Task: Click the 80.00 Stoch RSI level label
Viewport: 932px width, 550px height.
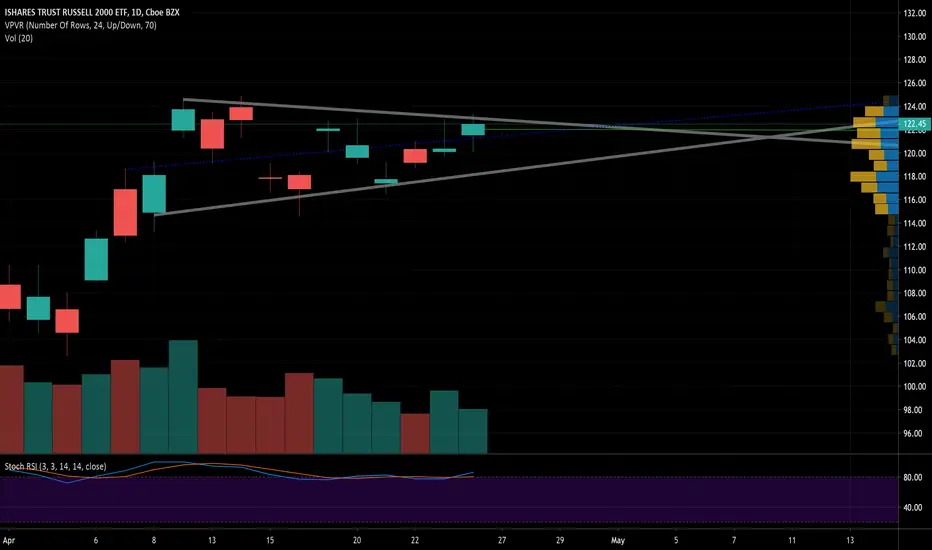Action: click(913, 477)
